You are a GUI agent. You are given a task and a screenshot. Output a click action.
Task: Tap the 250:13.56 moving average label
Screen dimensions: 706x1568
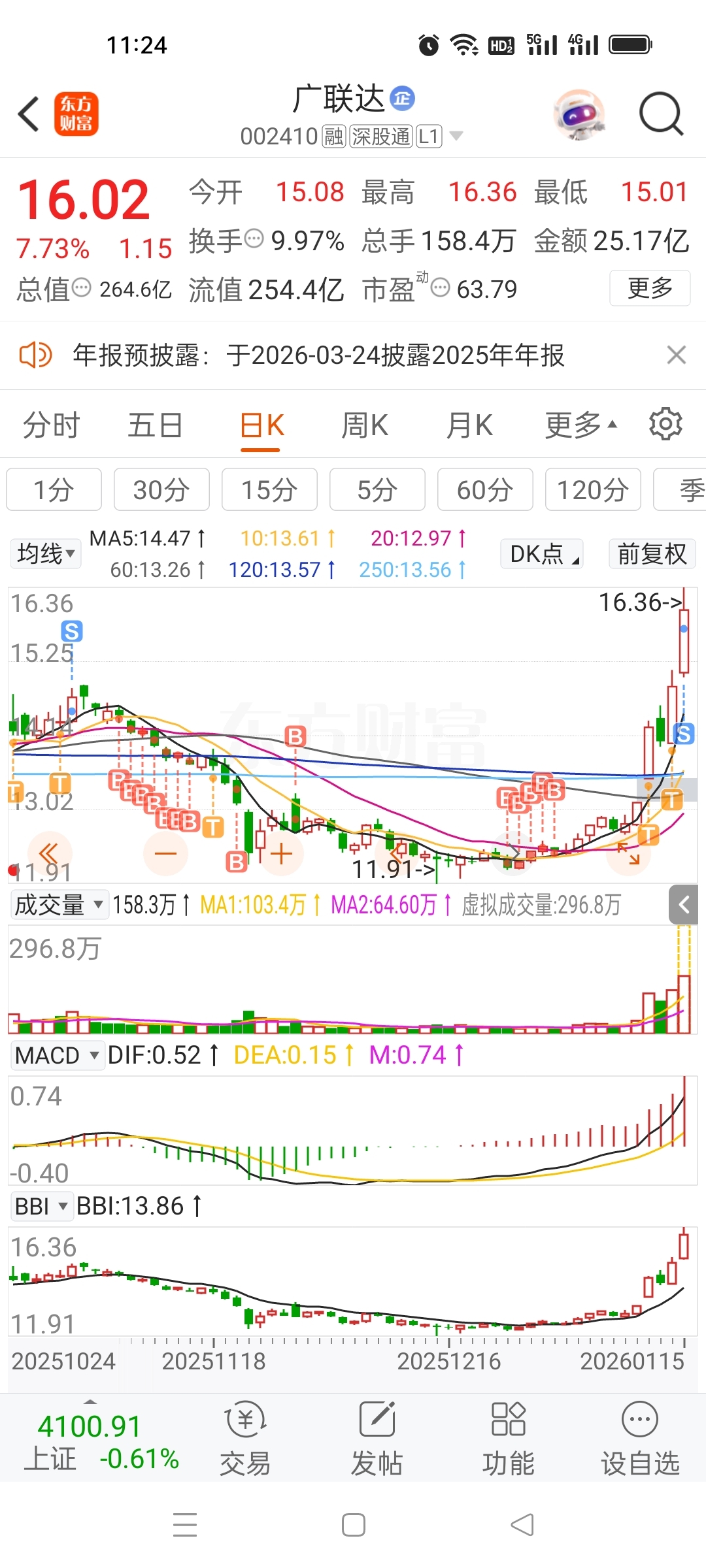412,570
